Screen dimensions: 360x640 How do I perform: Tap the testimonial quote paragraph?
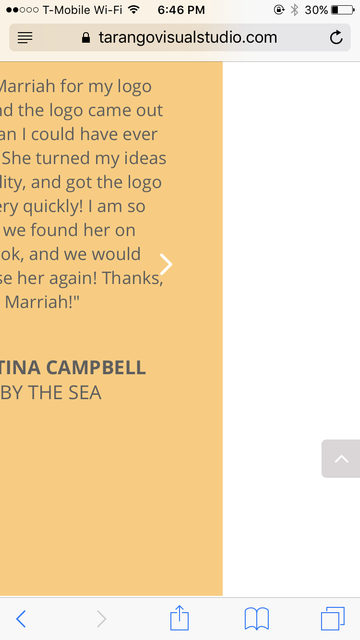pos(83,194)
